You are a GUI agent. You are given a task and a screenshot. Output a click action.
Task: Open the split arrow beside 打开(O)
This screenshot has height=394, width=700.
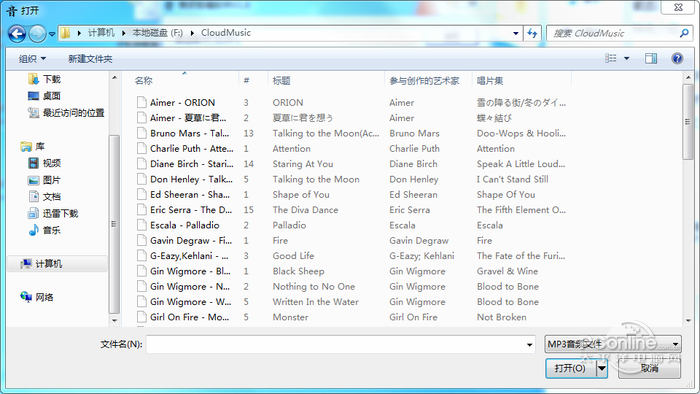pyautogui.click(x=602, y=368)
